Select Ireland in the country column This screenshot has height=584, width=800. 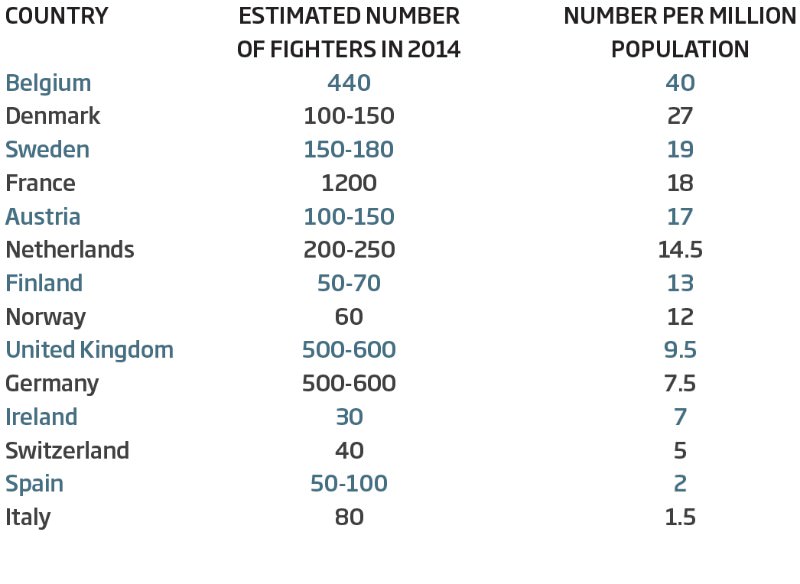coord(41,417)
